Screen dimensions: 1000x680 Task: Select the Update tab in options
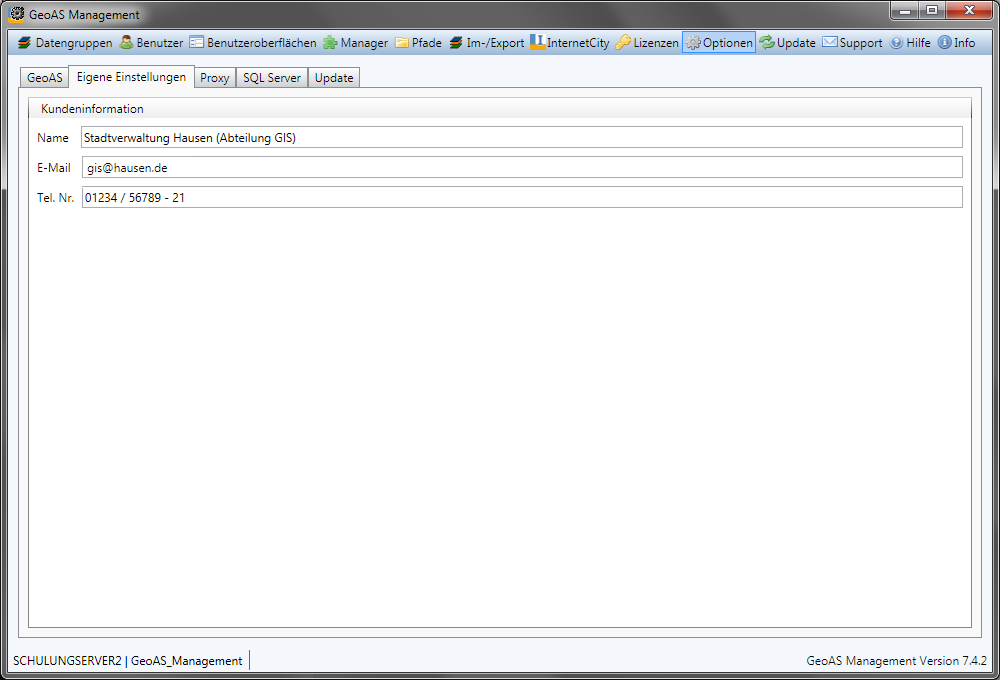point(334,78)
